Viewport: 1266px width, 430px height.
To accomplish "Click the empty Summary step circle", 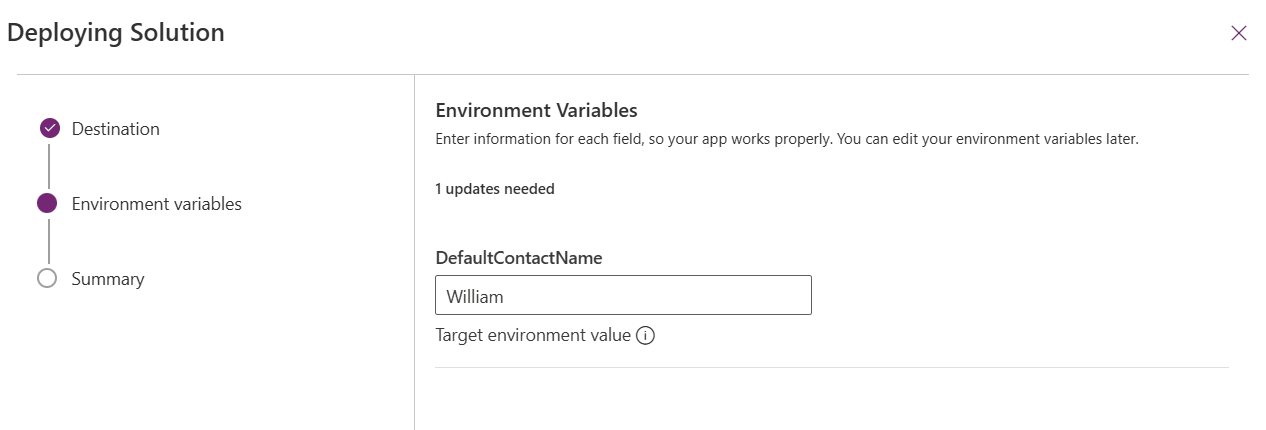I will [47, 279].
